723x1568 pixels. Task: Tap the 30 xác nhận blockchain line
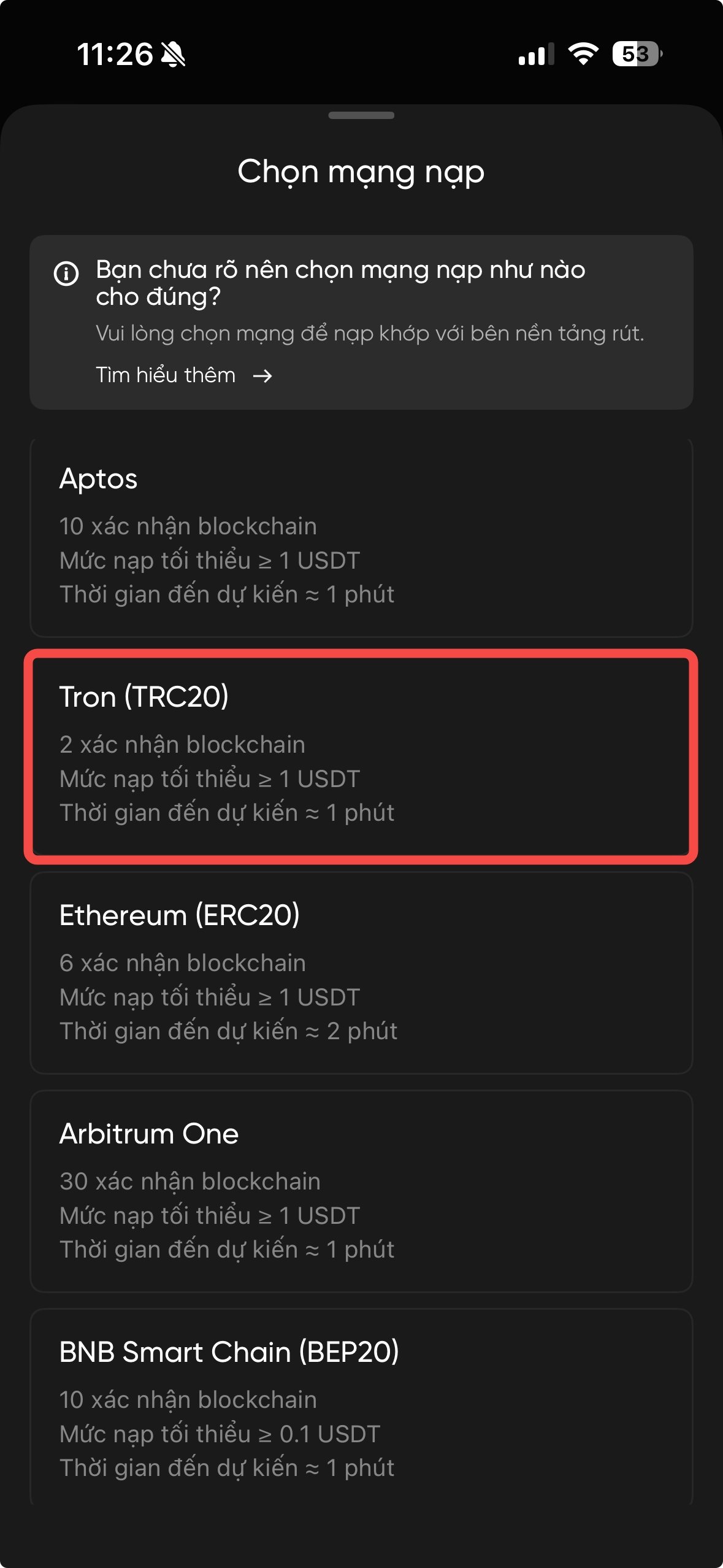point(190,1182)
